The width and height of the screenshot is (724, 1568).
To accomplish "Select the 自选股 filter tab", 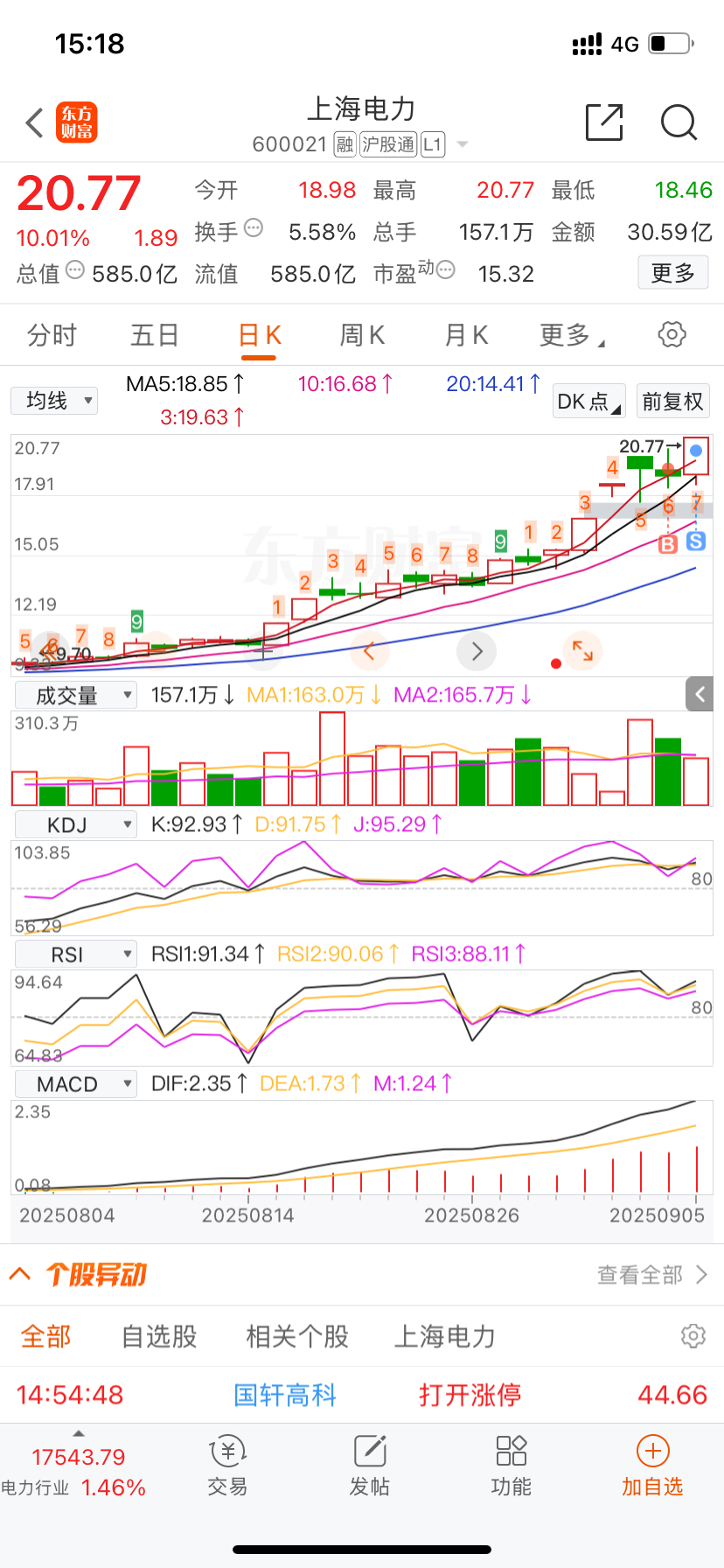I will coord(159,1336).
